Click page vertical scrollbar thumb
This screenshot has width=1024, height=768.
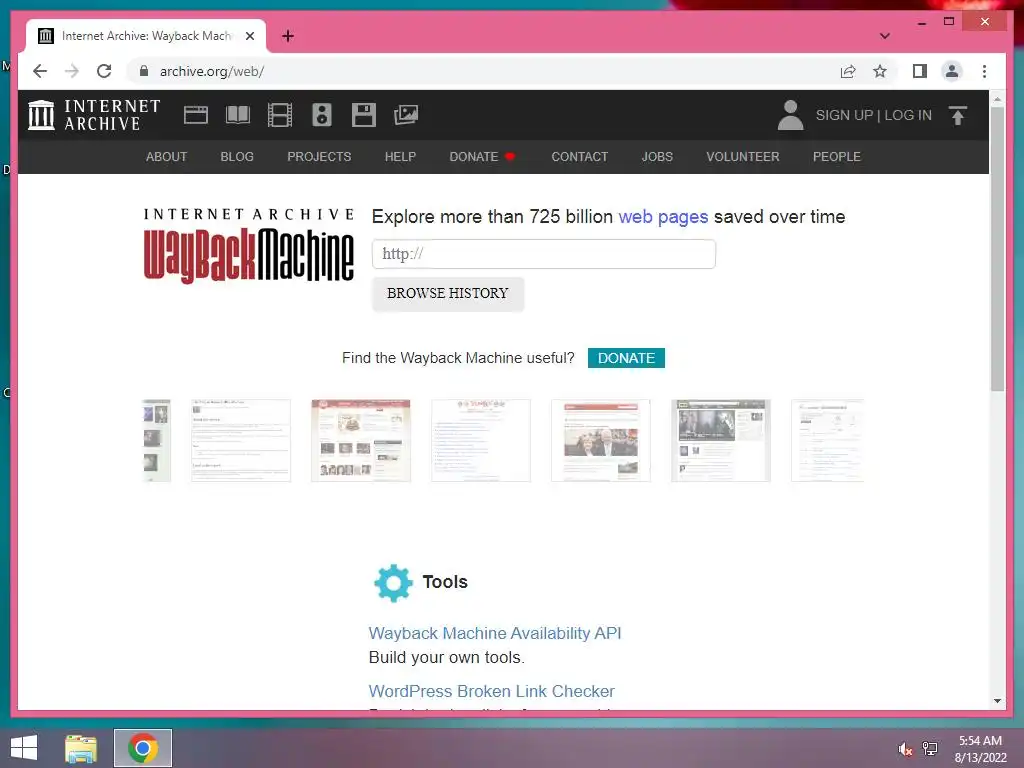coord(997,248)
